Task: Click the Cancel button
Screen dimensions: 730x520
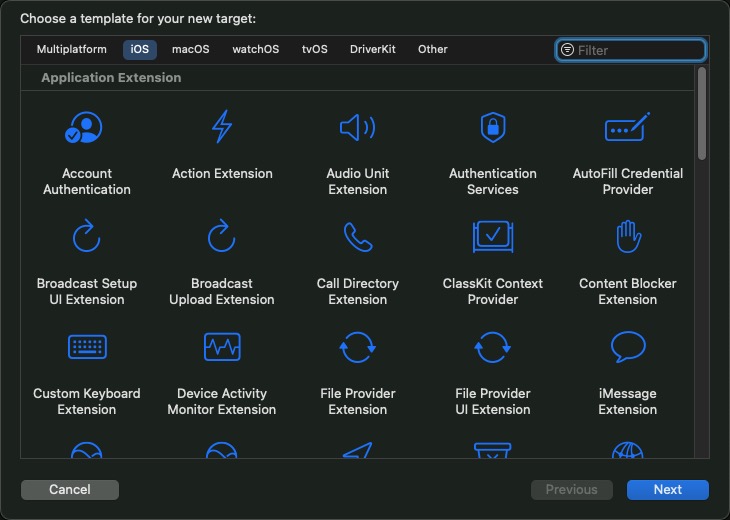Action: [x=70, y=490]
